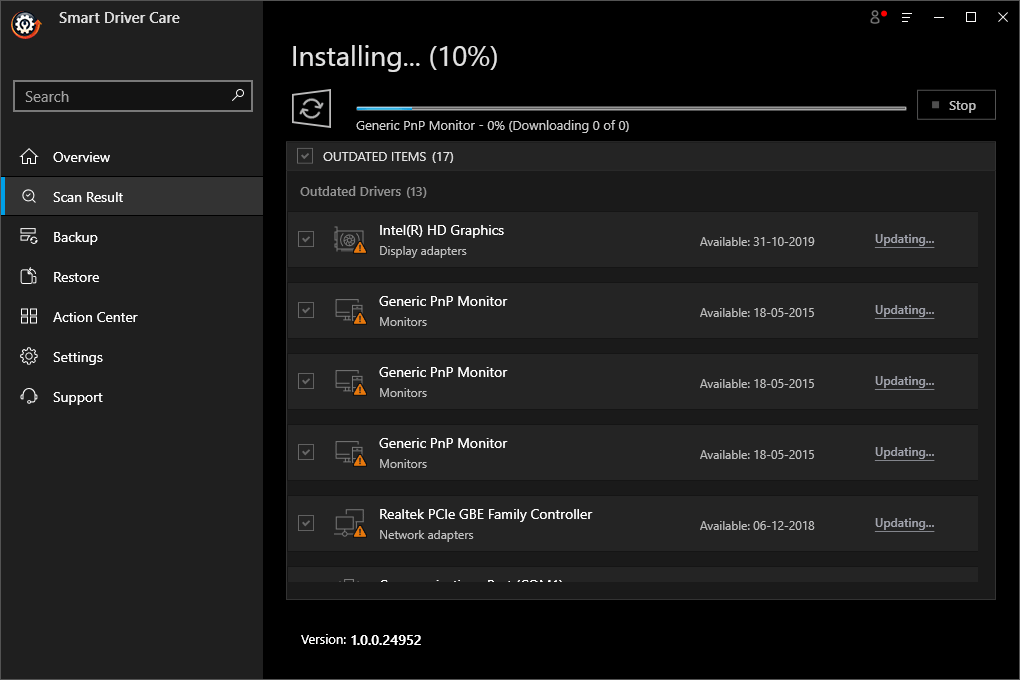Go to the Backup section
This screenshot has width=1020, height=680.
click(75, 237)
